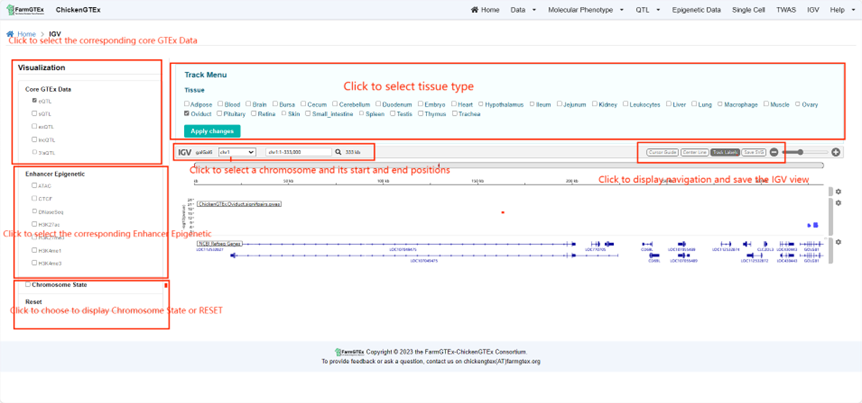Open the TWAS menu item
The image size is (862, 403).
click(787, 10)
